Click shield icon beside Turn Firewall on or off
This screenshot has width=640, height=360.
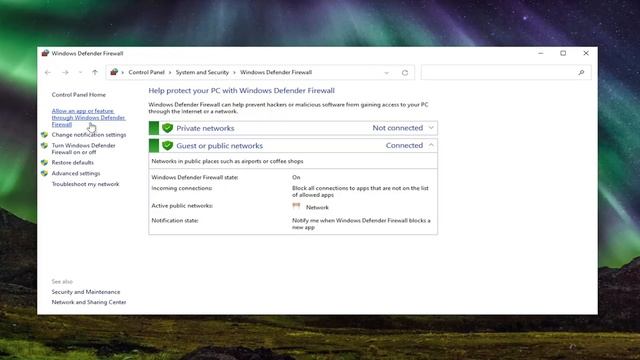[x=44, y=146]
